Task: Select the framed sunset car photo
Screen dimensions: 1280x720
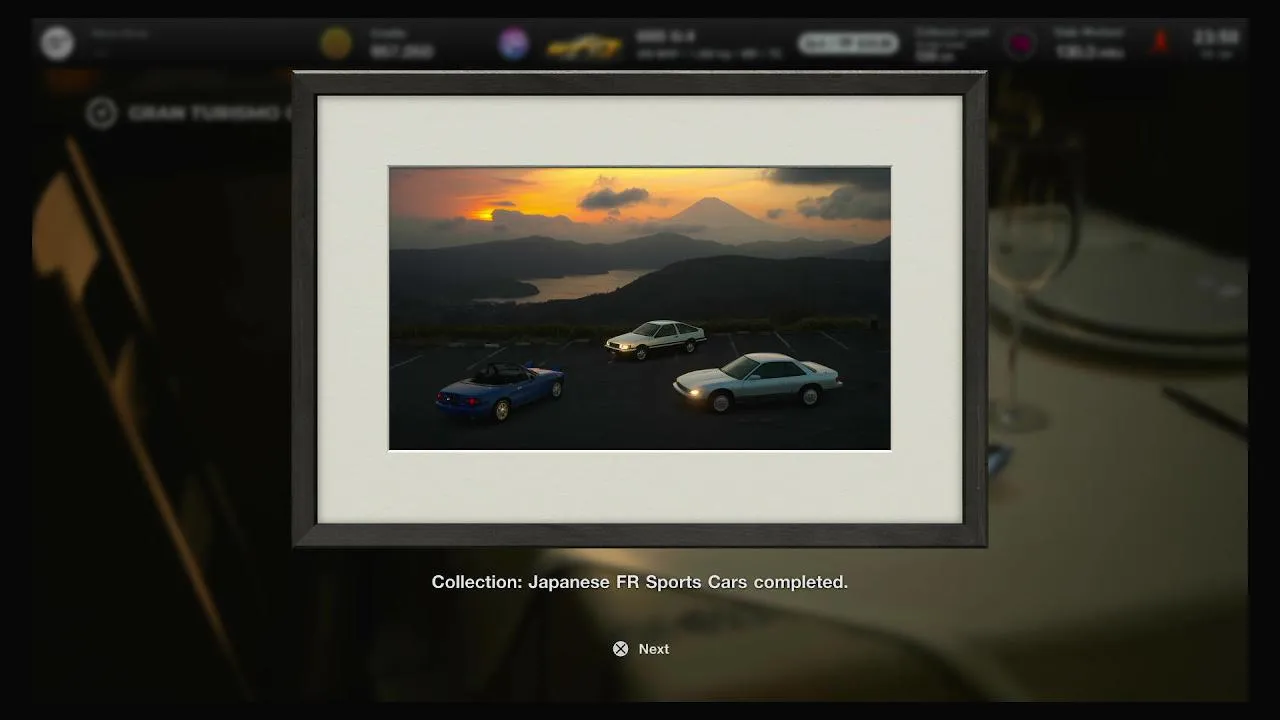Action: tap(640, 309)
